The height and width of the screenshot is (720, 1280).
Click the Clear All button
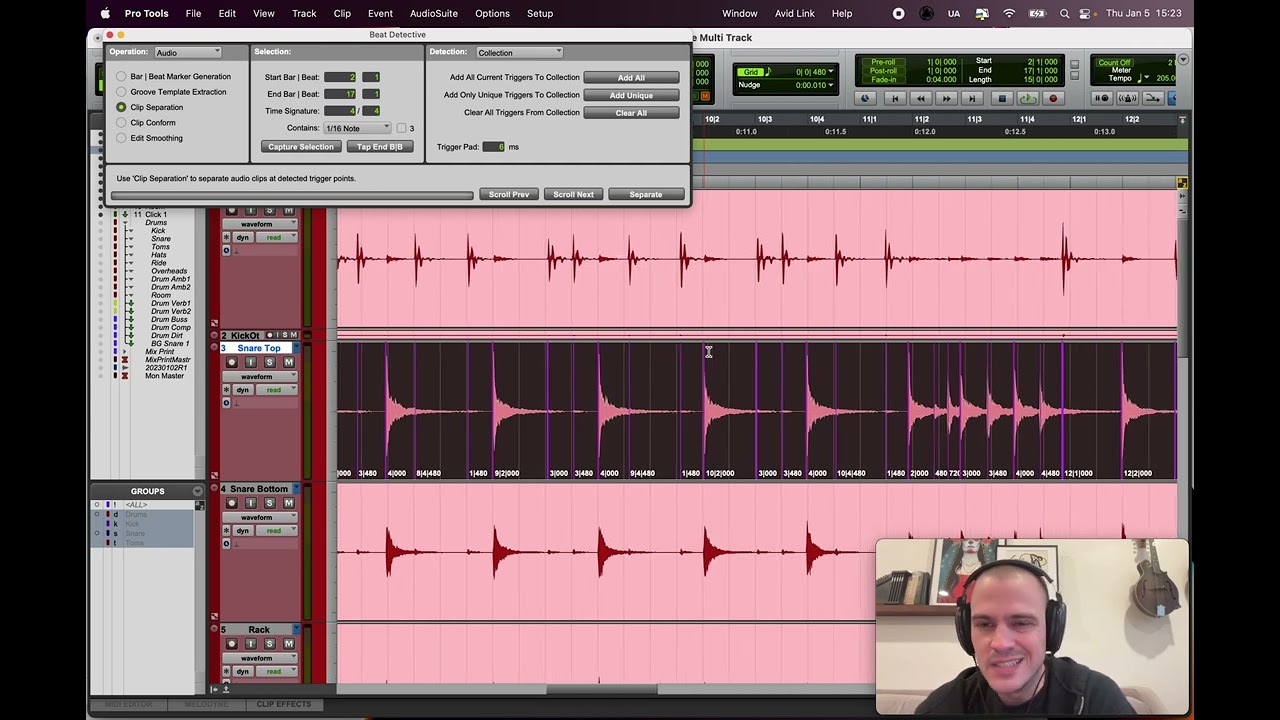631,113
